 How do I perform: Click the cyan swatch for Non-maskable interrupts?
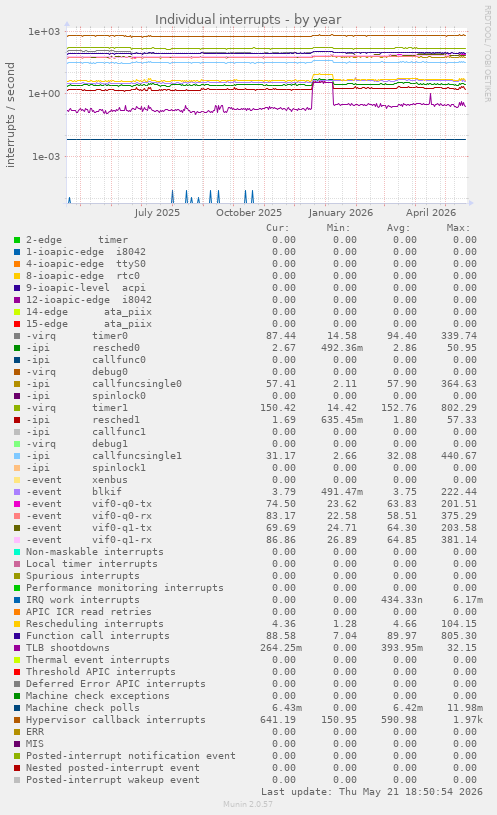coord(17,552)
